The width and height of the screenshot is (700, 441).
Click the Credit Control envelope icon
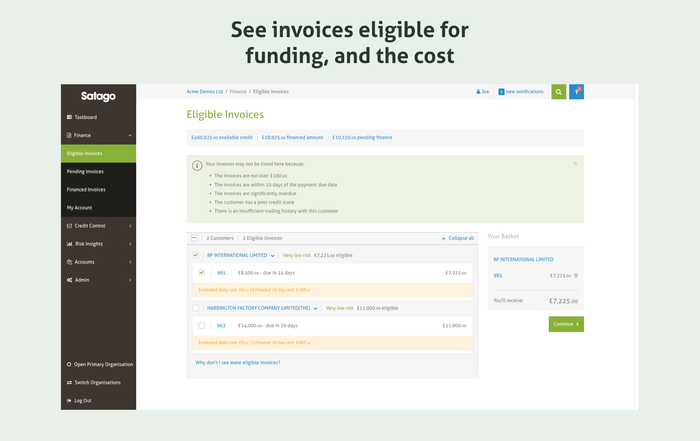[x=69, y=226]
